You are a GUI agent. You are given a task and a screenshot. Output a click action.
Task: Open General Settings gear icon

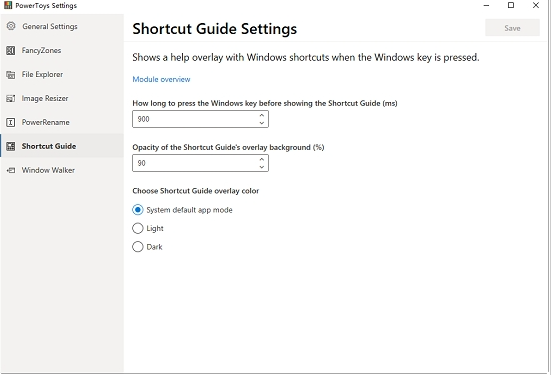(11, 26)
